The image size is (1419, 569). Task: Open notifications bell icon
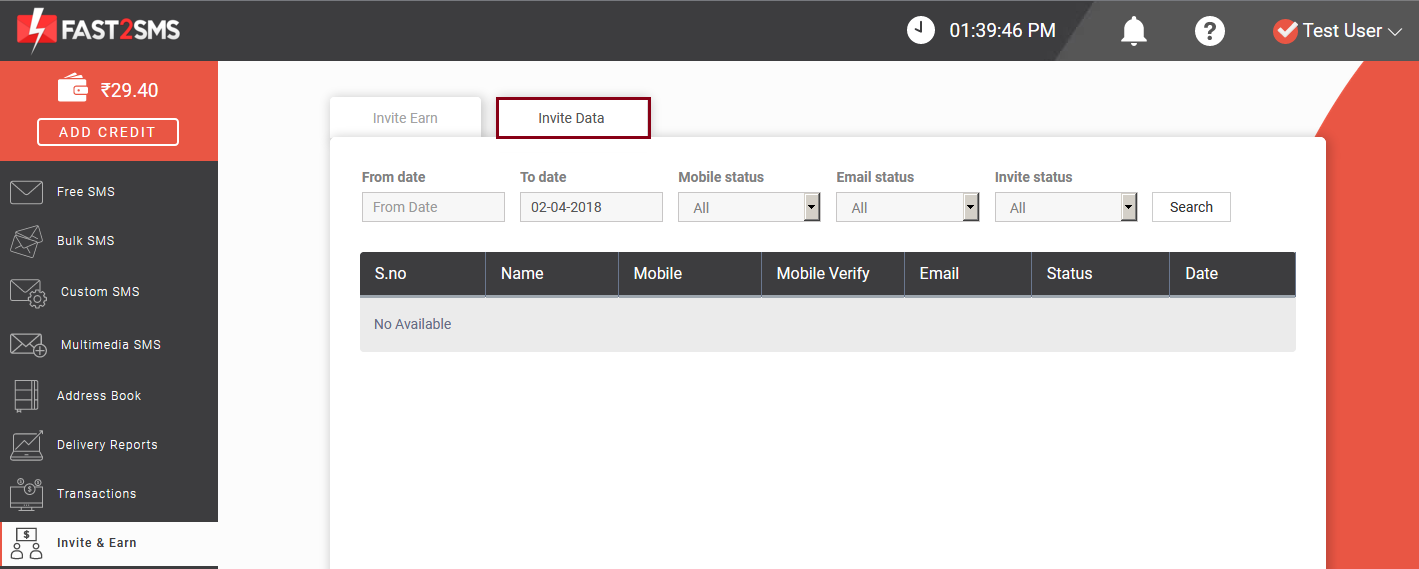[x=1133, y=31]
